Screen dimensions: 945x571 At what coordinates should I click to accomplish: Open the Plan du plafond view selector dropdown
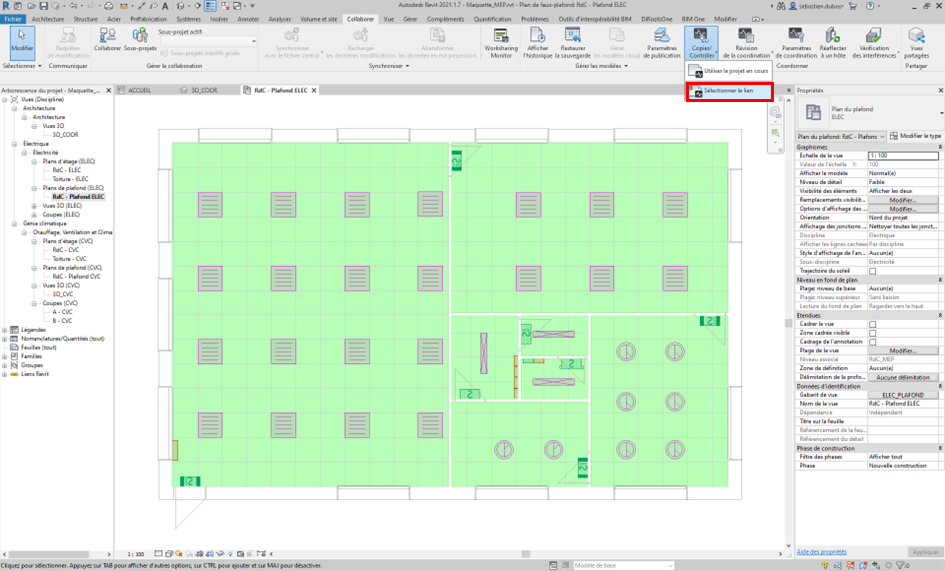click(841, 136)
